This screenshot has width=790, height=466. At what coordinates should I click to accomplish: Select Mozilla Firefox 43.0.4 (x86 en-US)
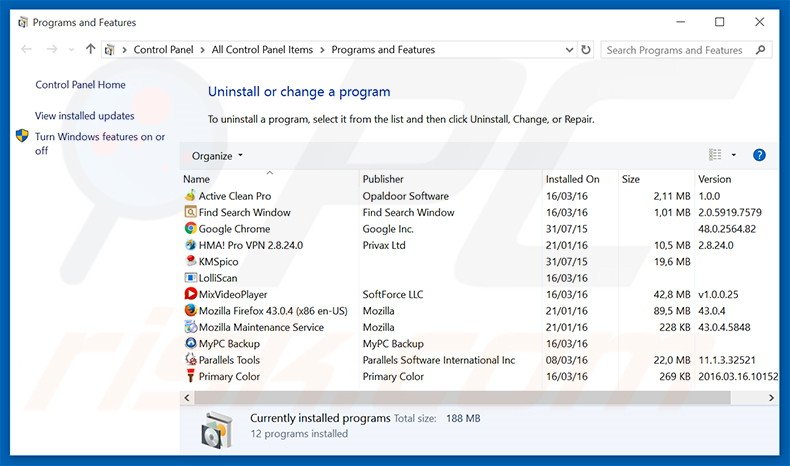pos(273,311)
